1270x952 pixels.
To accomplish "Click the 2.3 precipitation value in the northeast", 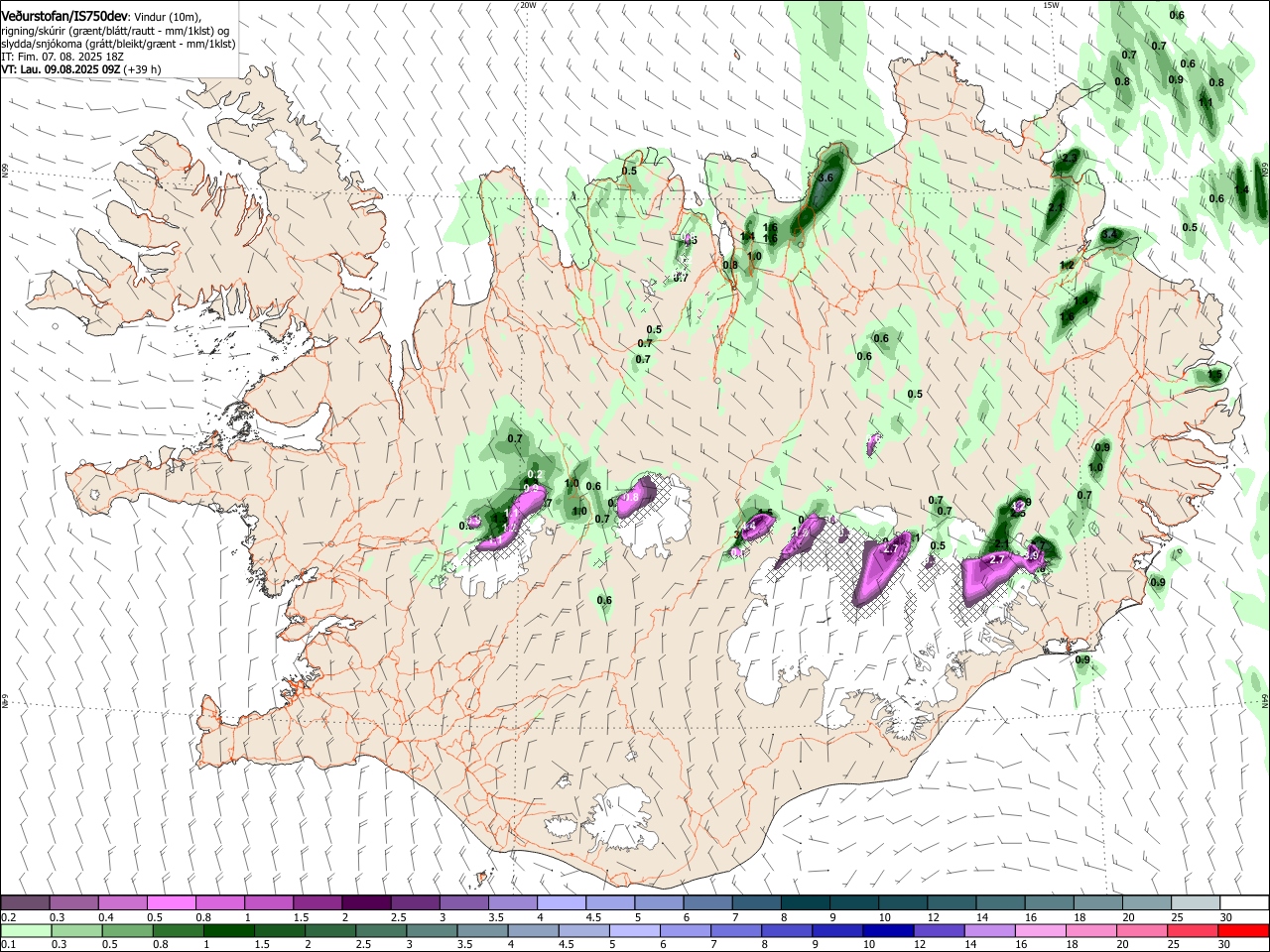I will (x=1070, y=159).
